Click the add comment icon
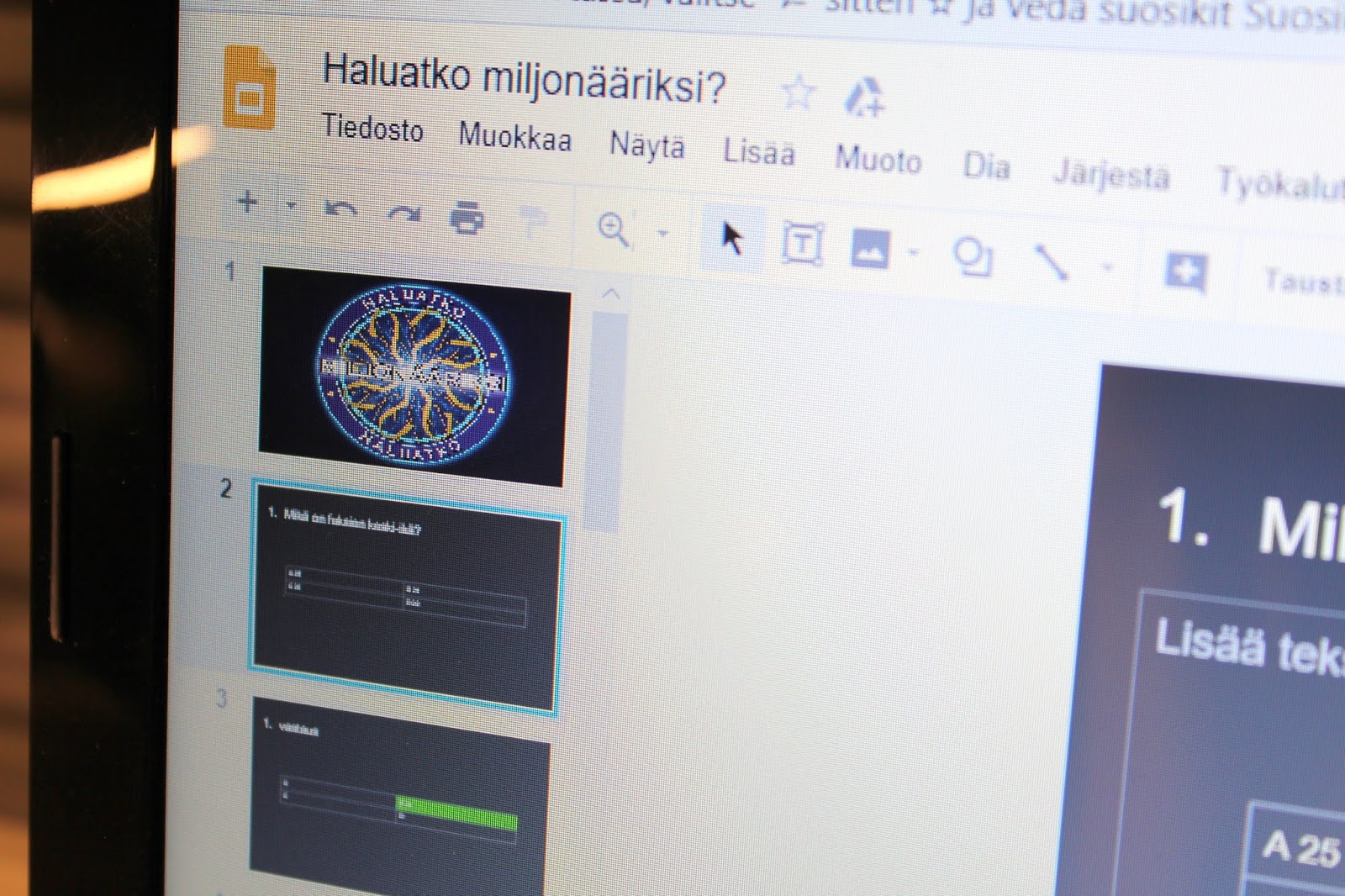This screenshot has height=896, width=1345. pyautogui.click(x=1186, y=273)
